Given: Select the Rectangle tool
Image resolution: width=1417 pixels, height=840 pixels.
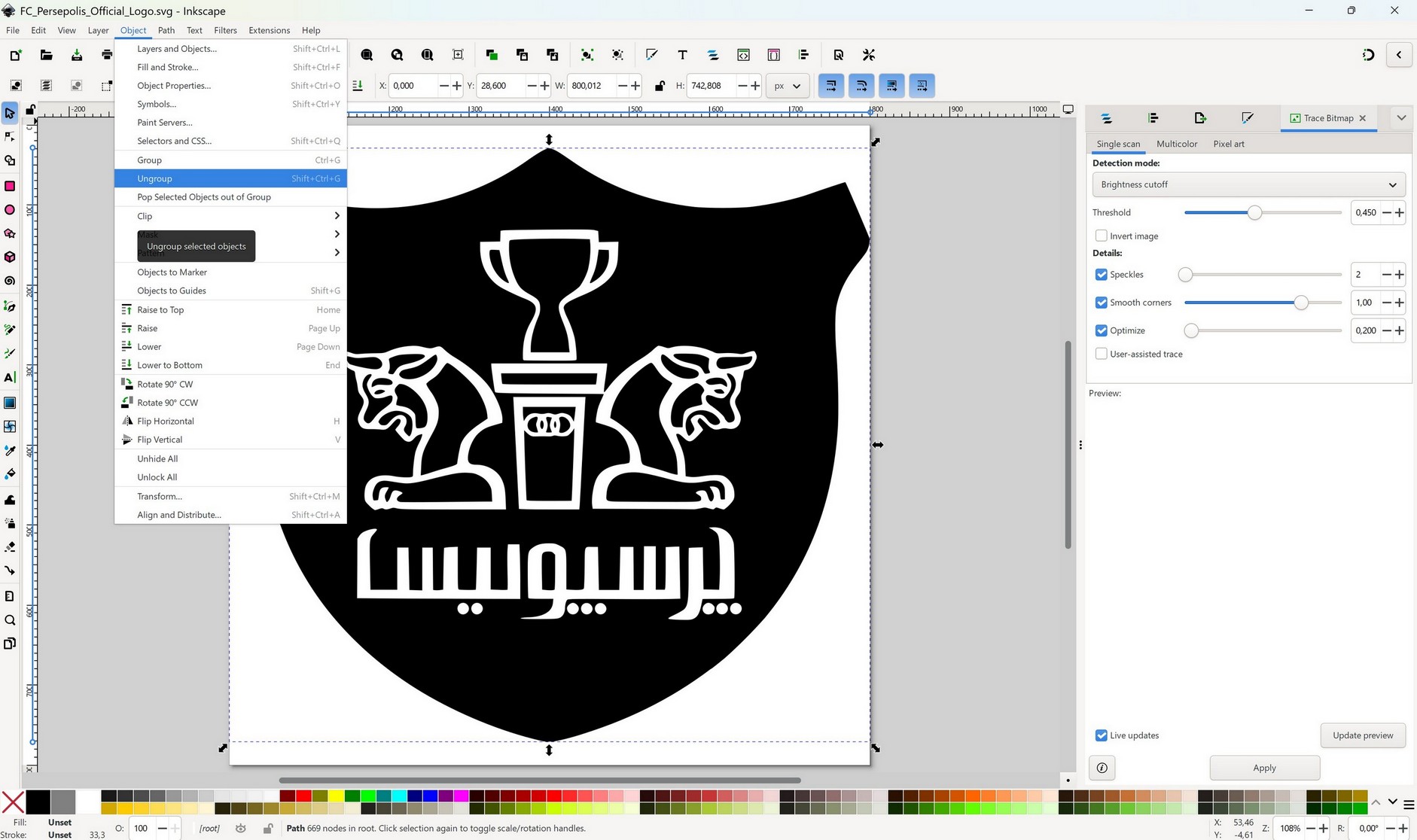Looking at the screenshot, I should tap(10, 186).
